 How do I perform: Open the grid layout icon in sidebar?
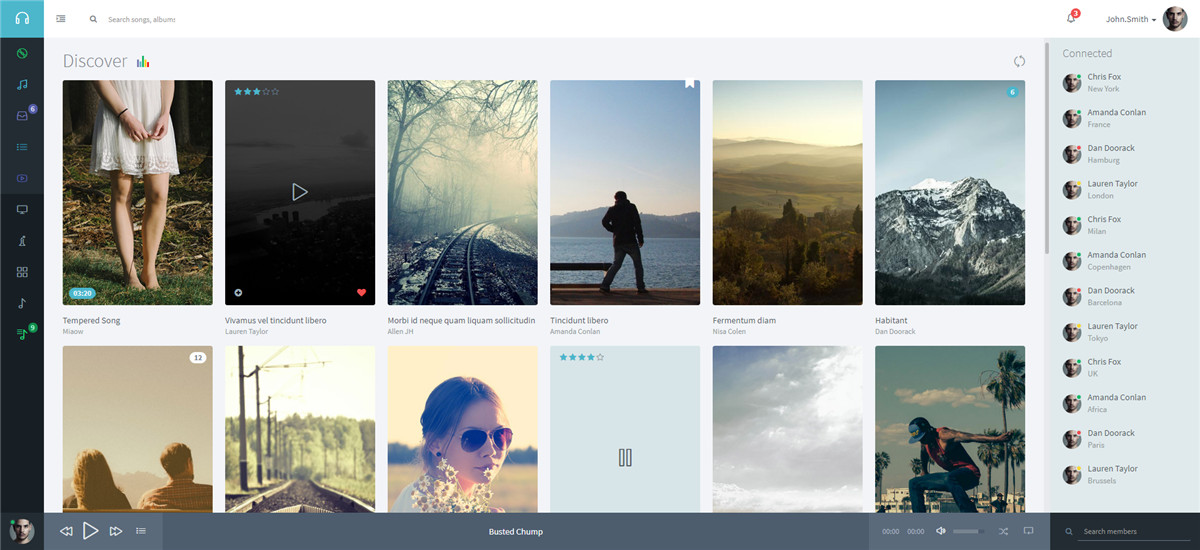click(x=22, y=272)
